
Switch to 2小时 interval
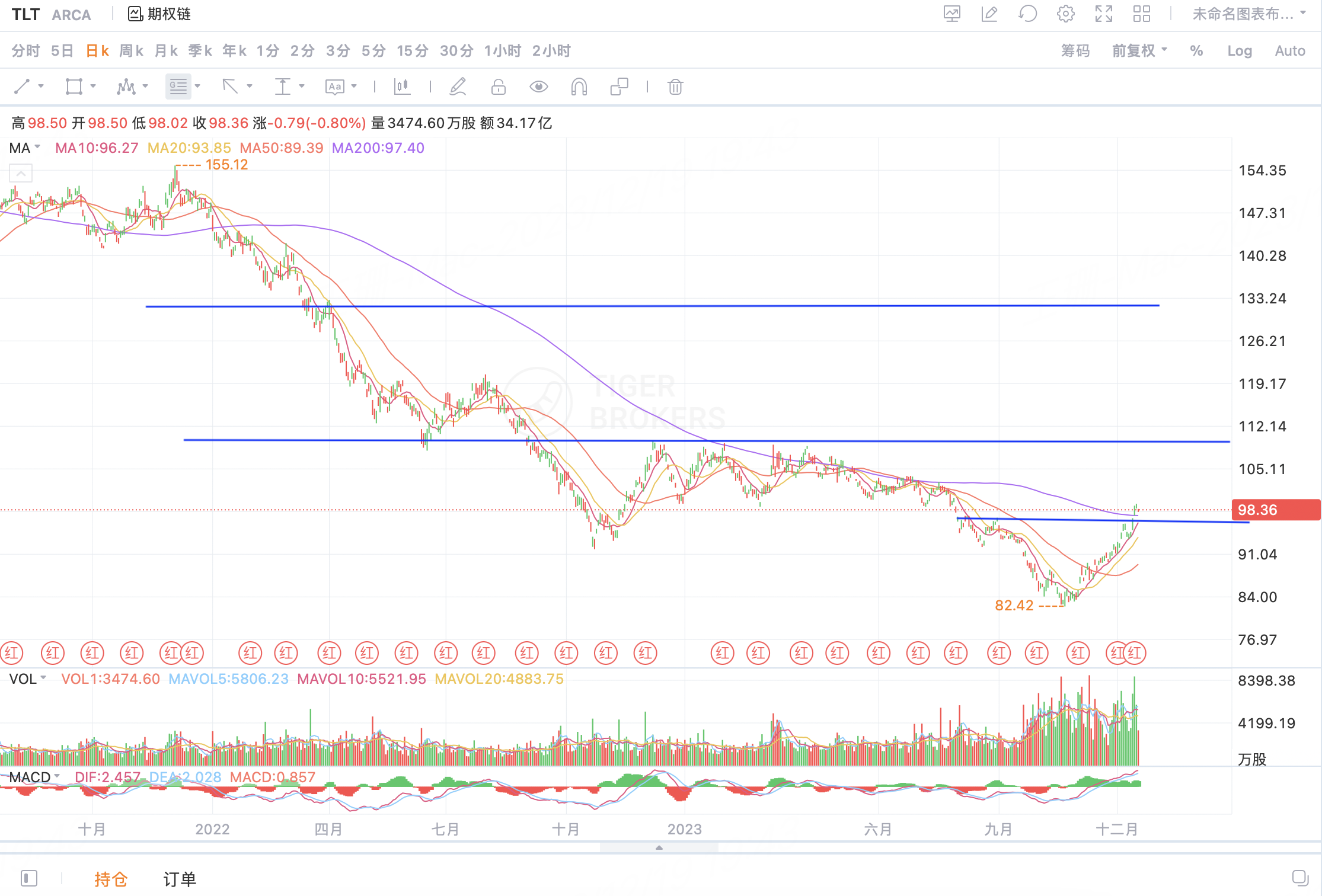tap(551, 51)
